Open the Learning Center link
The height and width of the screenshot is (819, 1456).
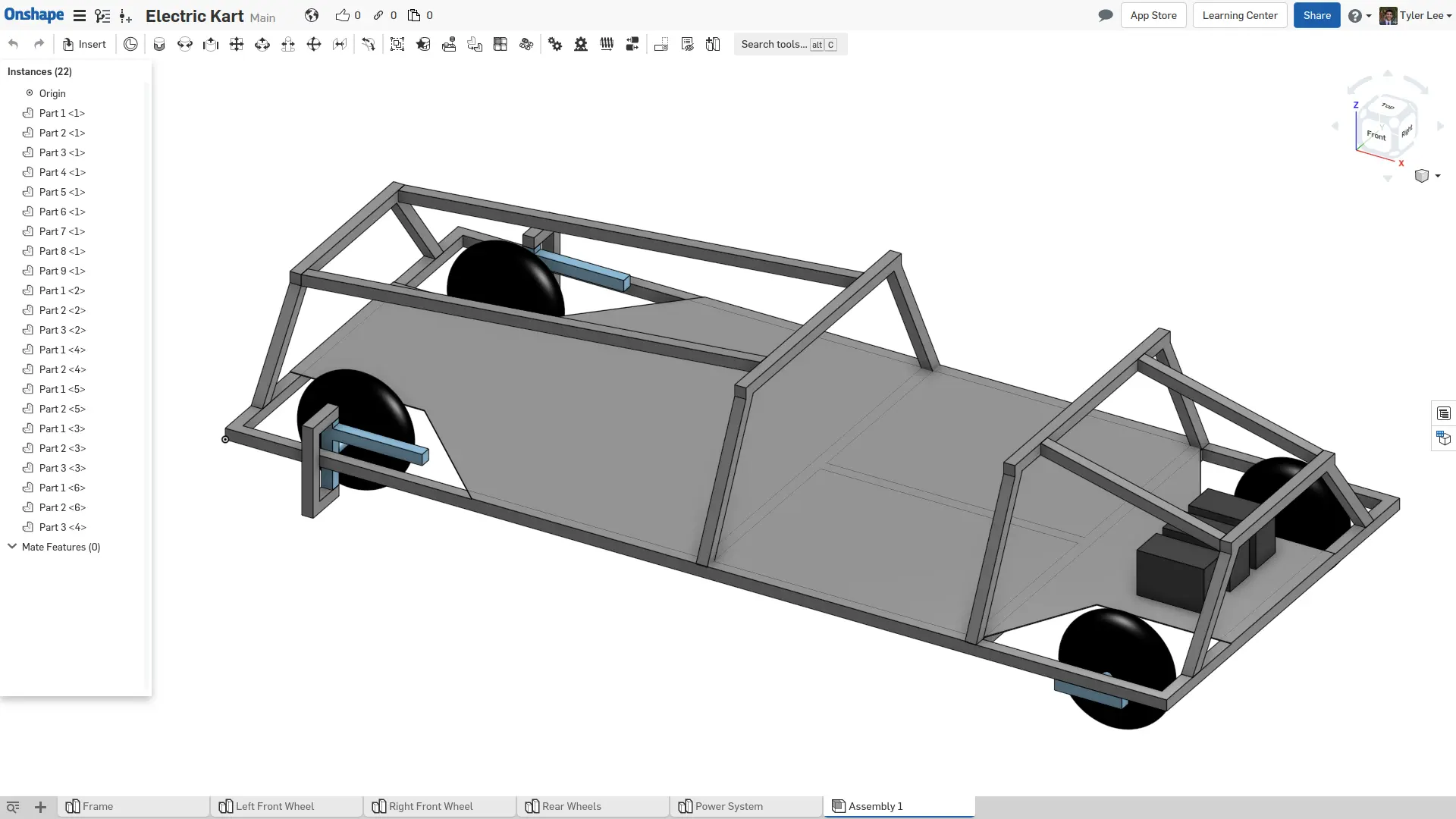pyautogui.click(x=1239, y=15)
